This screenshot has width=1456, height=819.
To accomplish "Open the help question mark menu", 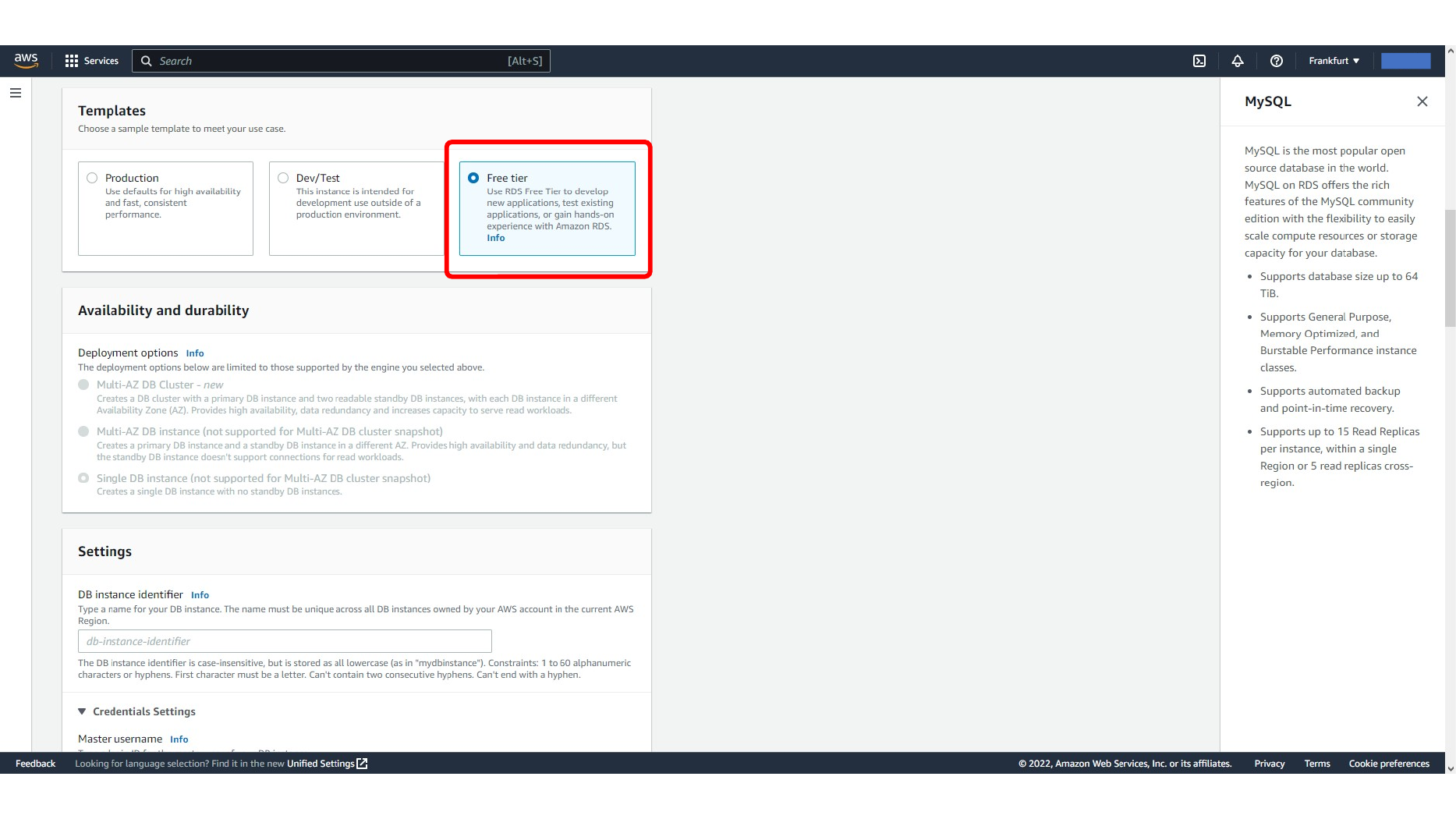I will [1277, 61].
